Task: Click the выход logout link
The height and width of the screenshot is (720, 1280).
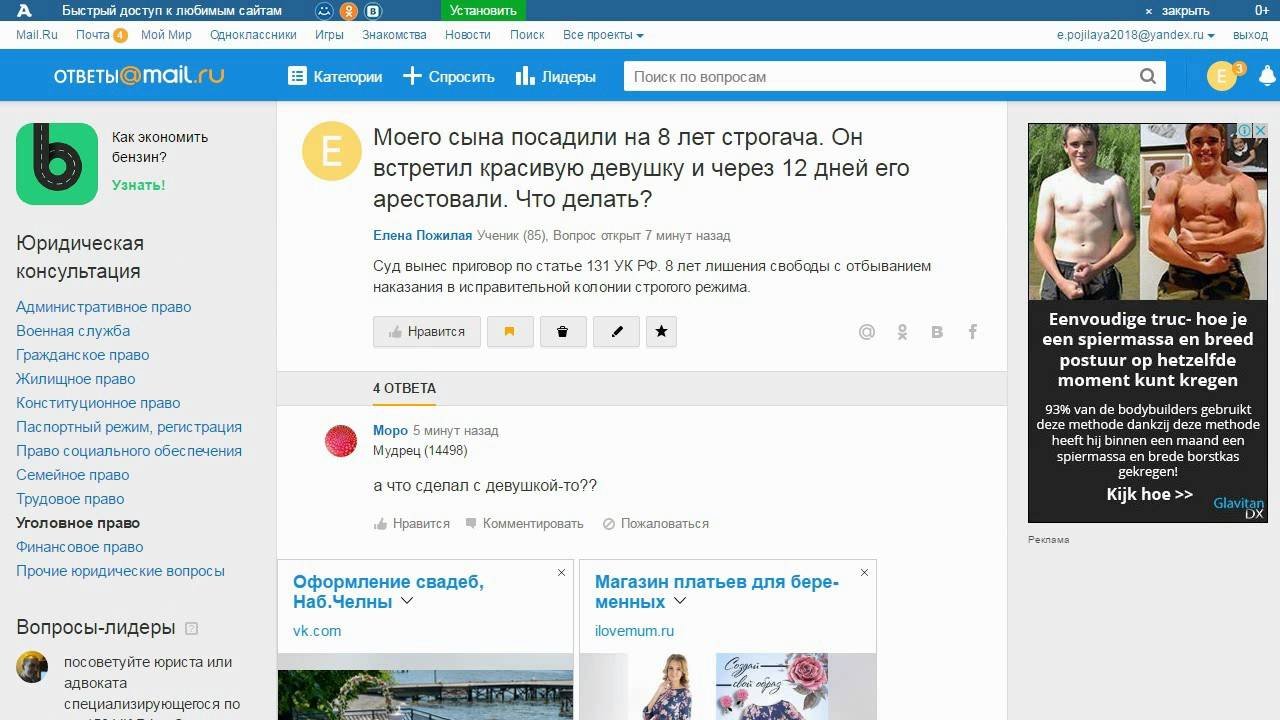Action: point(1250,35)
